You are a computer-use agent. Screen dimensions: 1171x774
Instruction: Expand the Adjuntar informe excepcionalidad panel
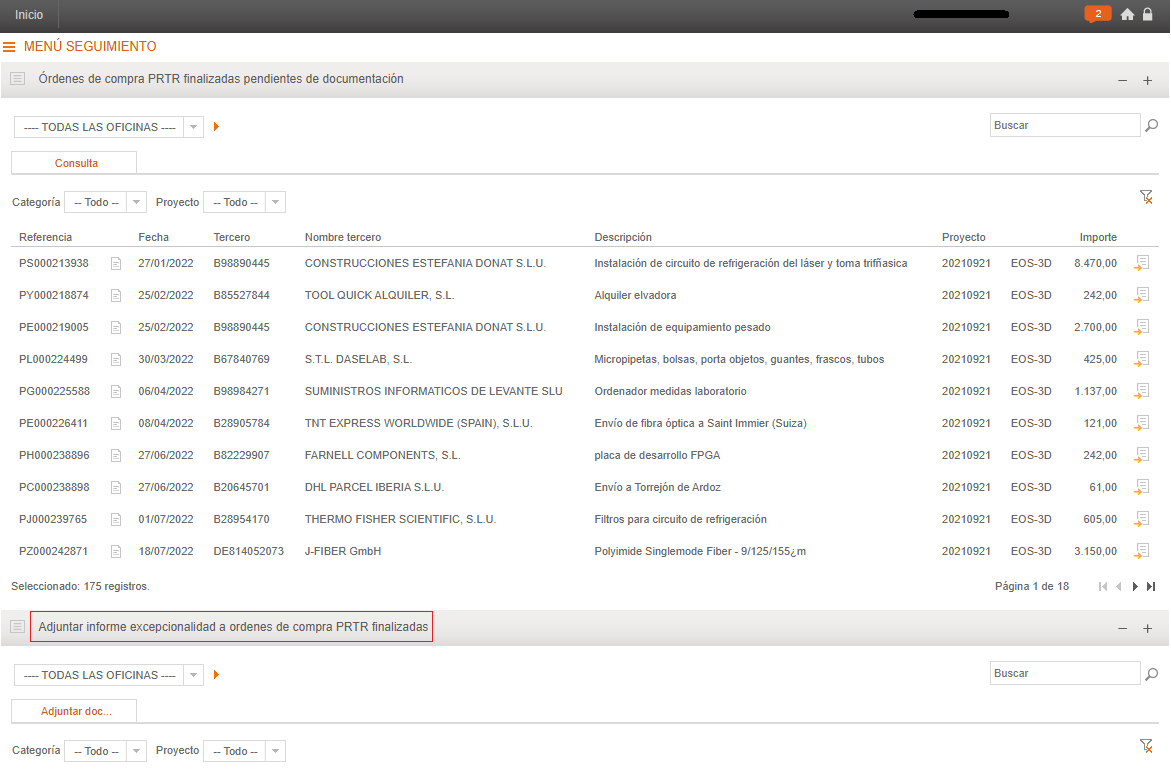1147,629
